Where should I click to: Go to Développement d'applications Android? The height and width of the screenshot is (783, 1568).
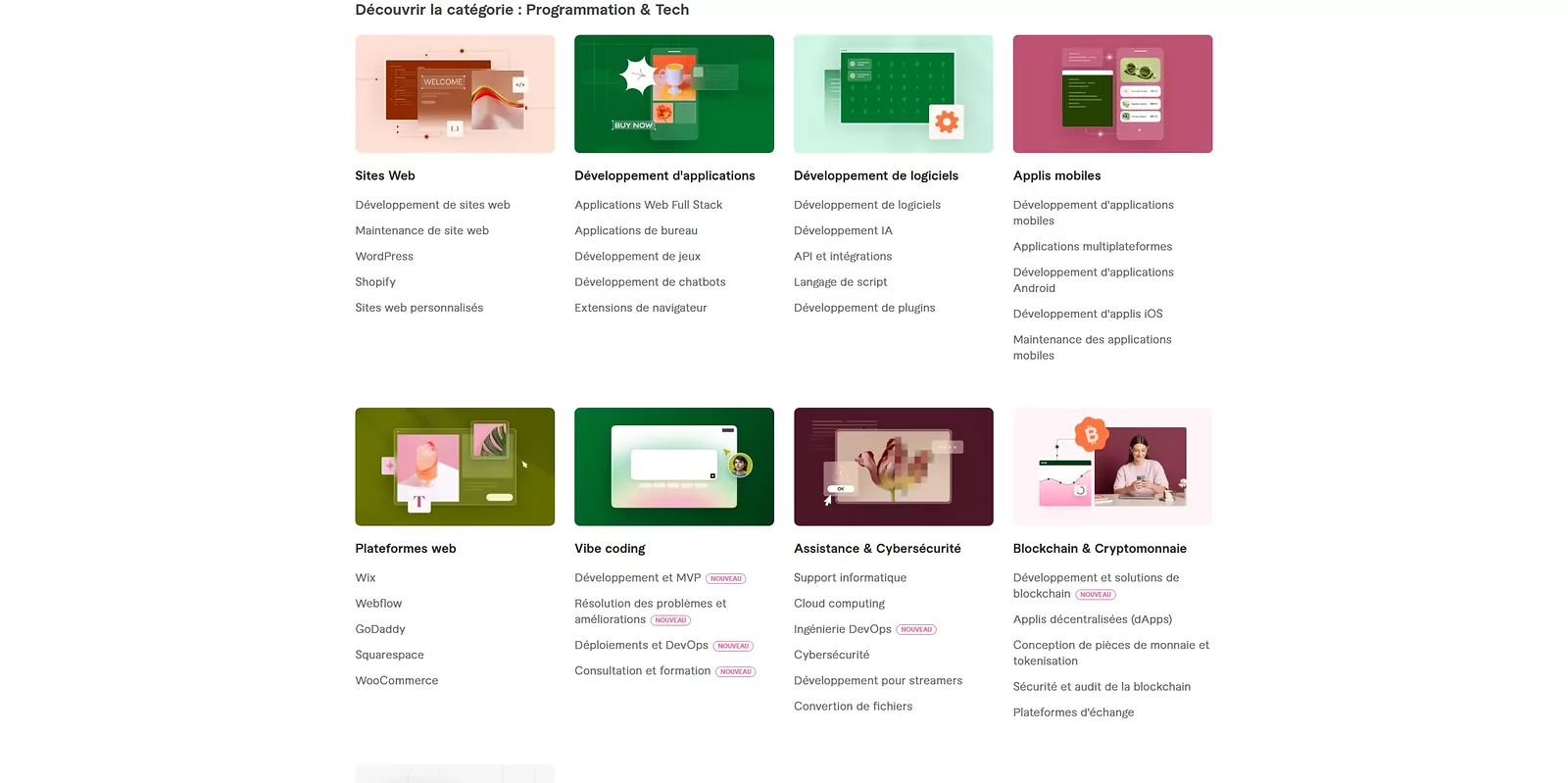coord(1094,280)
